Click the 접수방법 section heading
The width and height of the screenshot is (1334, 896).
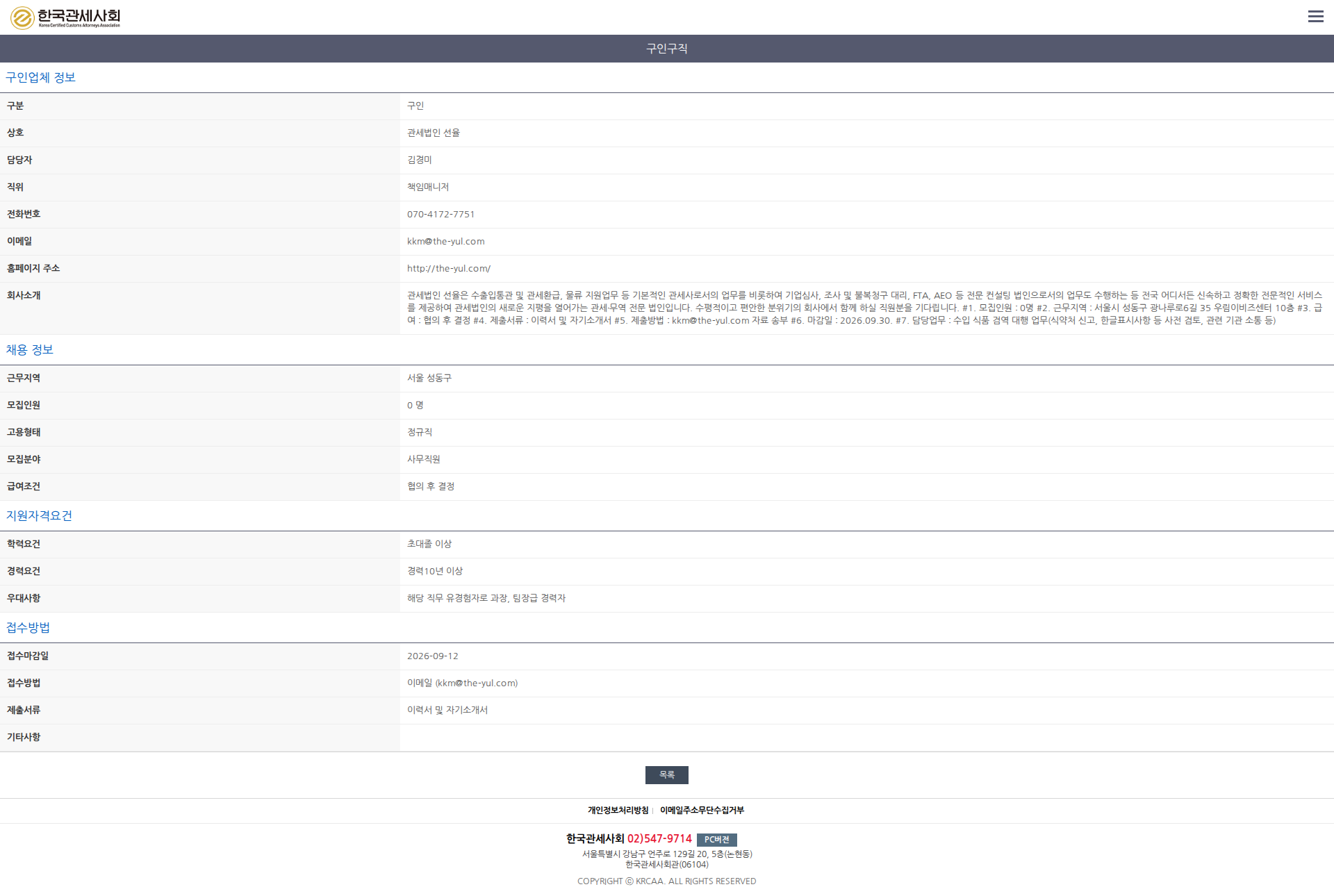pyautogui.click(x=28, y=628)
